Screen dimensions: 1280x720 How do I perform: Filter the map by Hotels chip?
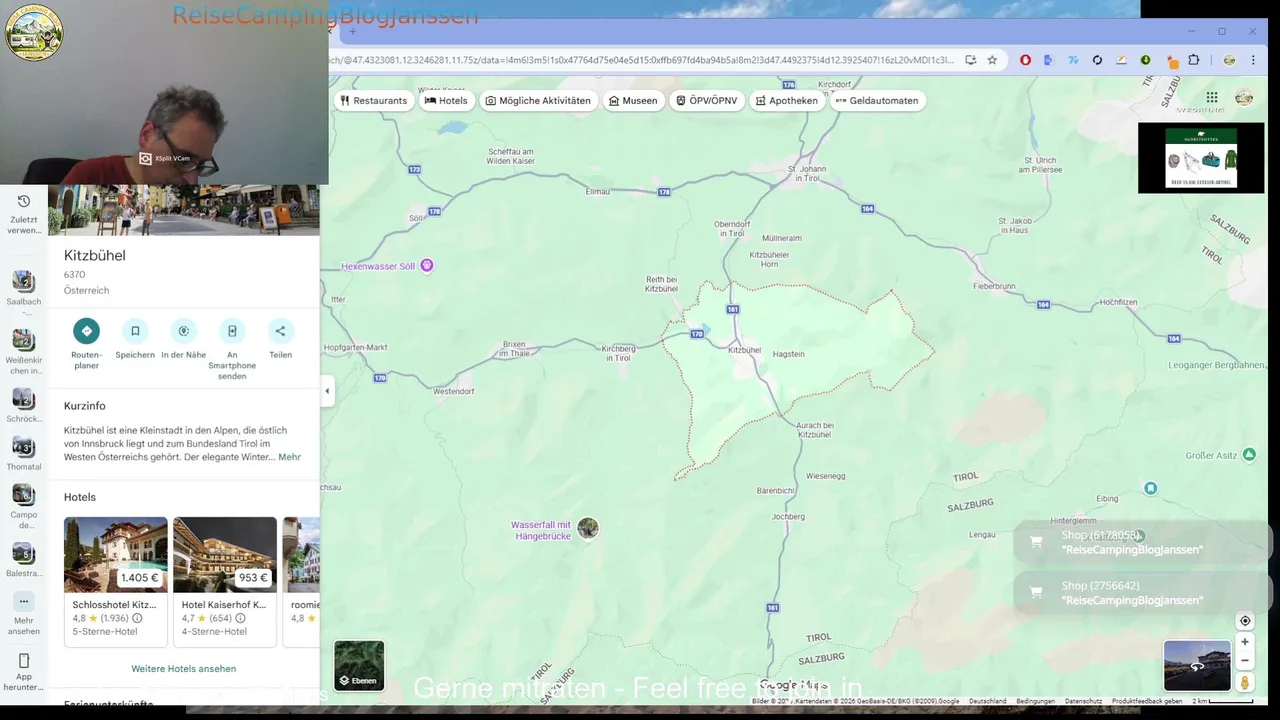click(x=446, y=100)
